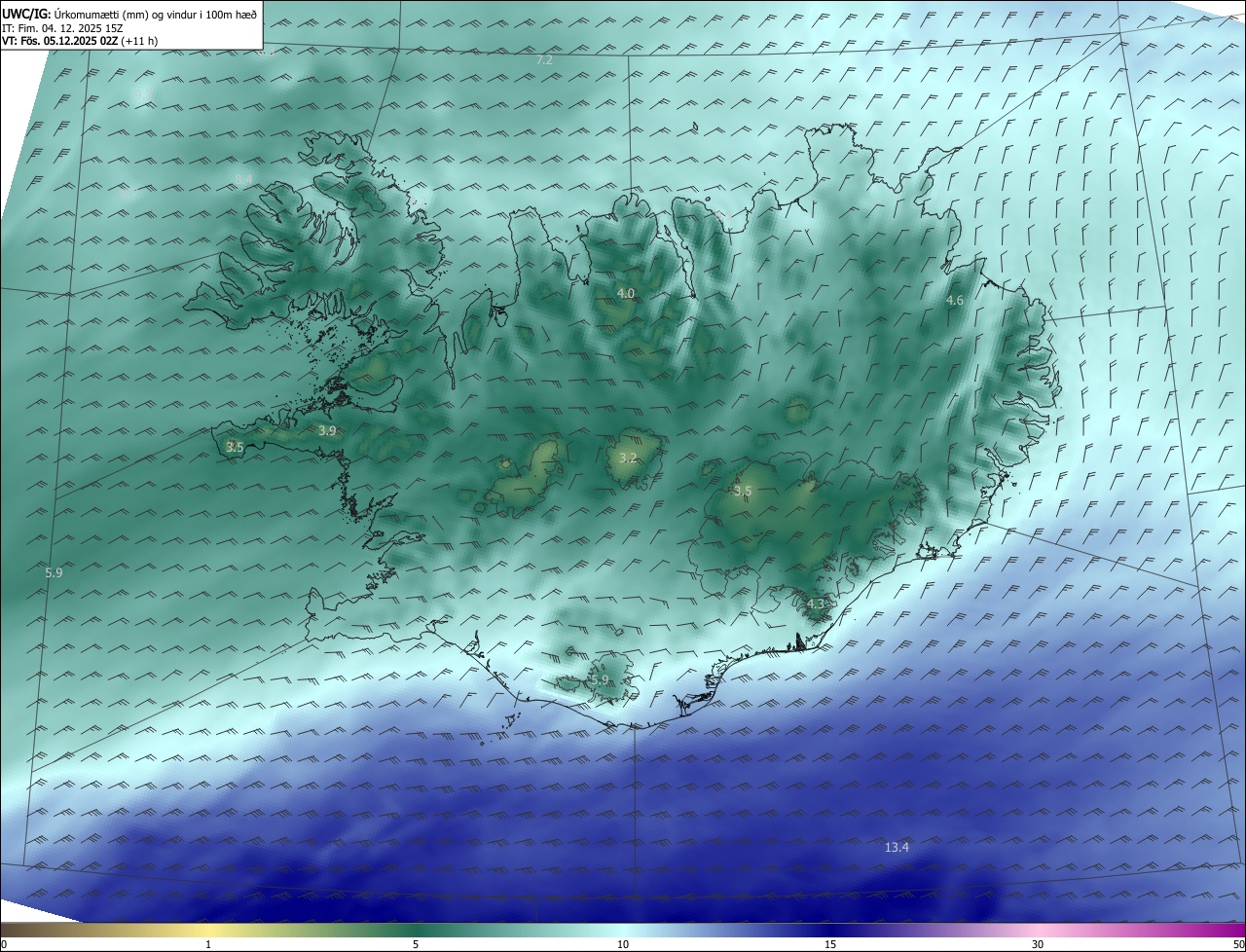Click the 3.5 value label on Vatnajökull glacier
This screenshot has height=952, width=1246.
click(743, 491)
